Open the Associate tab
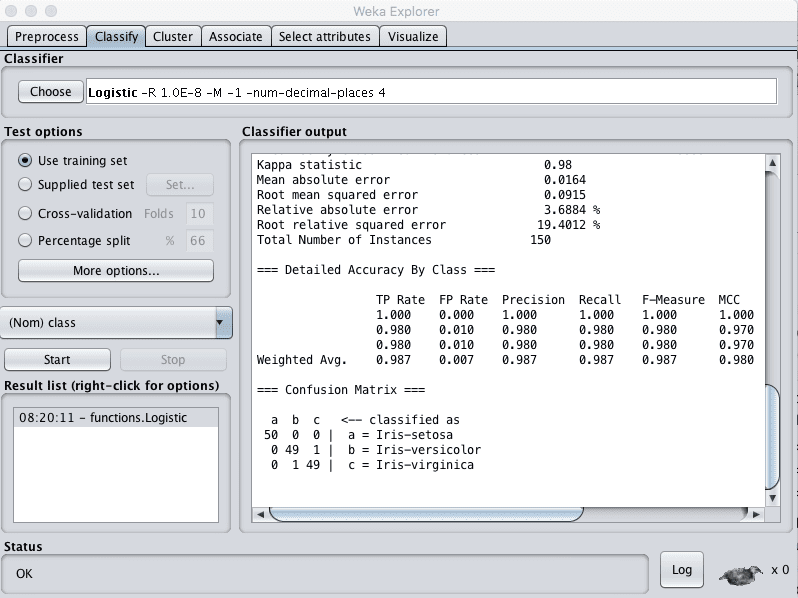 (236, 37)
